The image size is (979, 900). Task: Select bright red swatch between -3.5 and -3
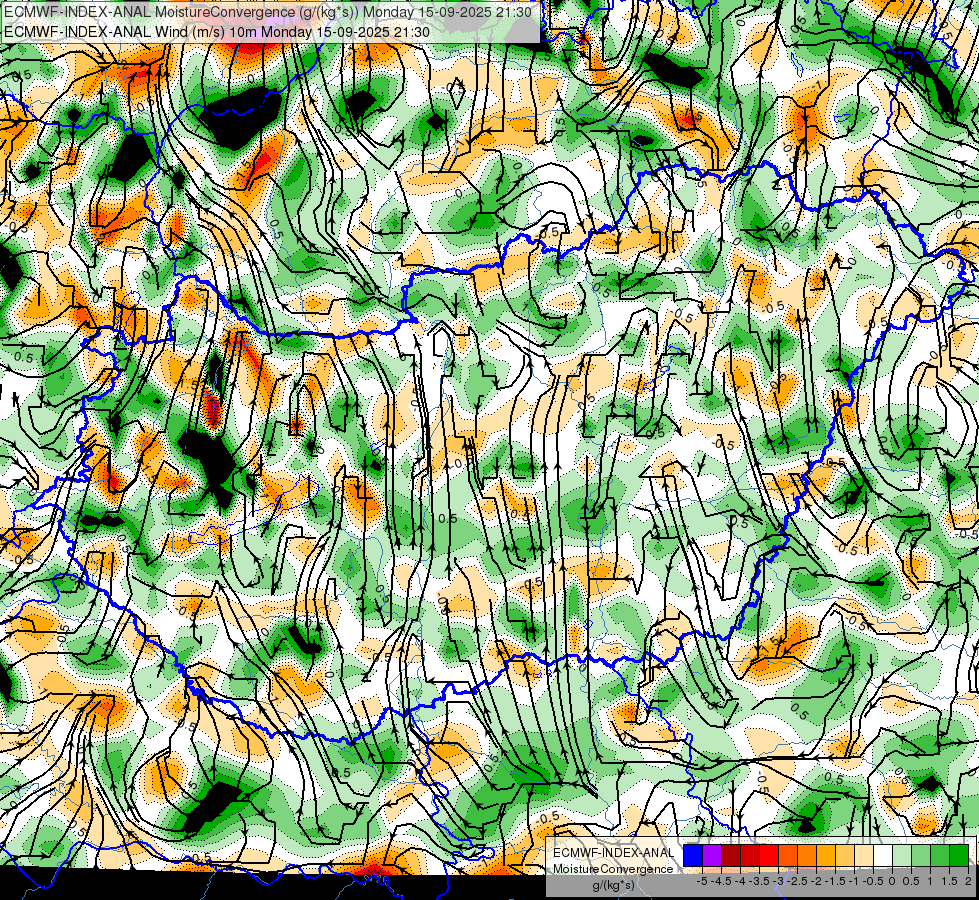[769, 856]
